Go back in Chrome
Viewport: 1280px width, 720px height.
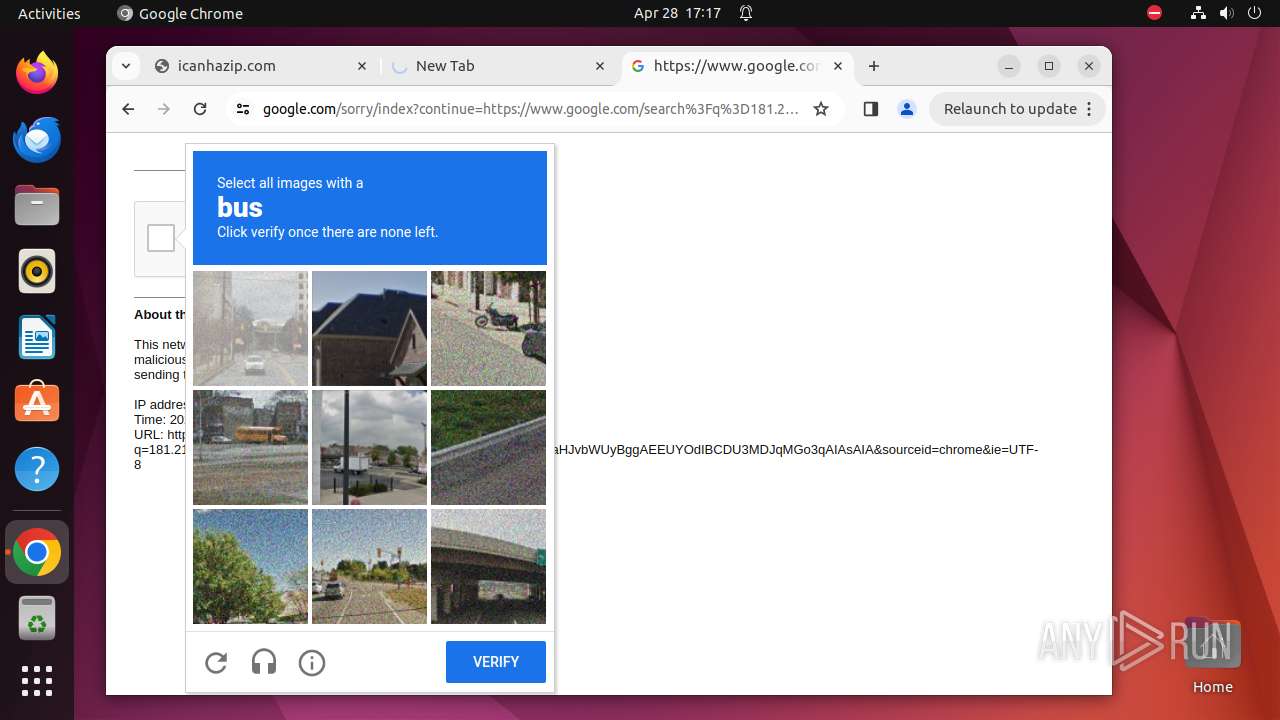tap(128, 109)
